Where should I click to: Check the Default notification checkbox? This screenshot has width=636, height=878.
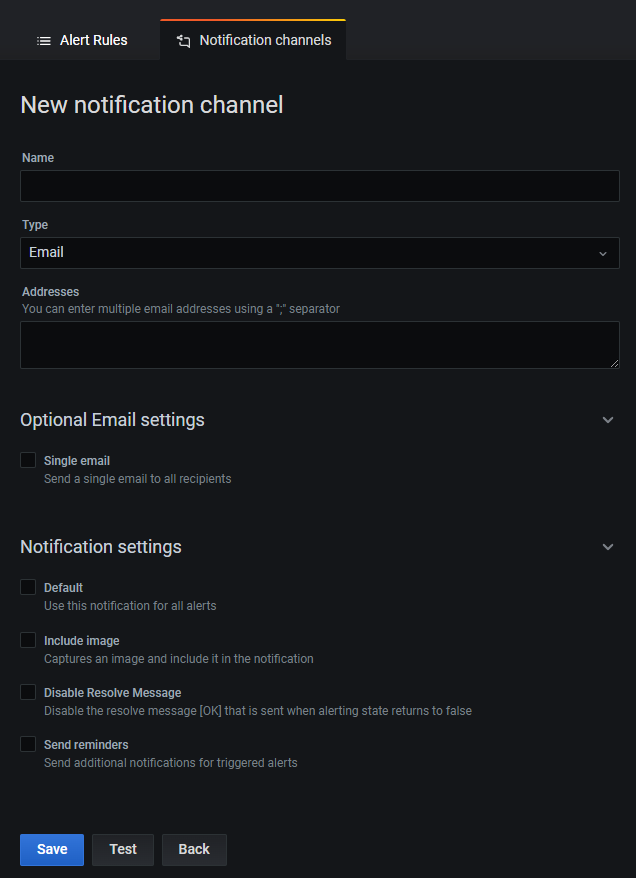tap(28, 588)
